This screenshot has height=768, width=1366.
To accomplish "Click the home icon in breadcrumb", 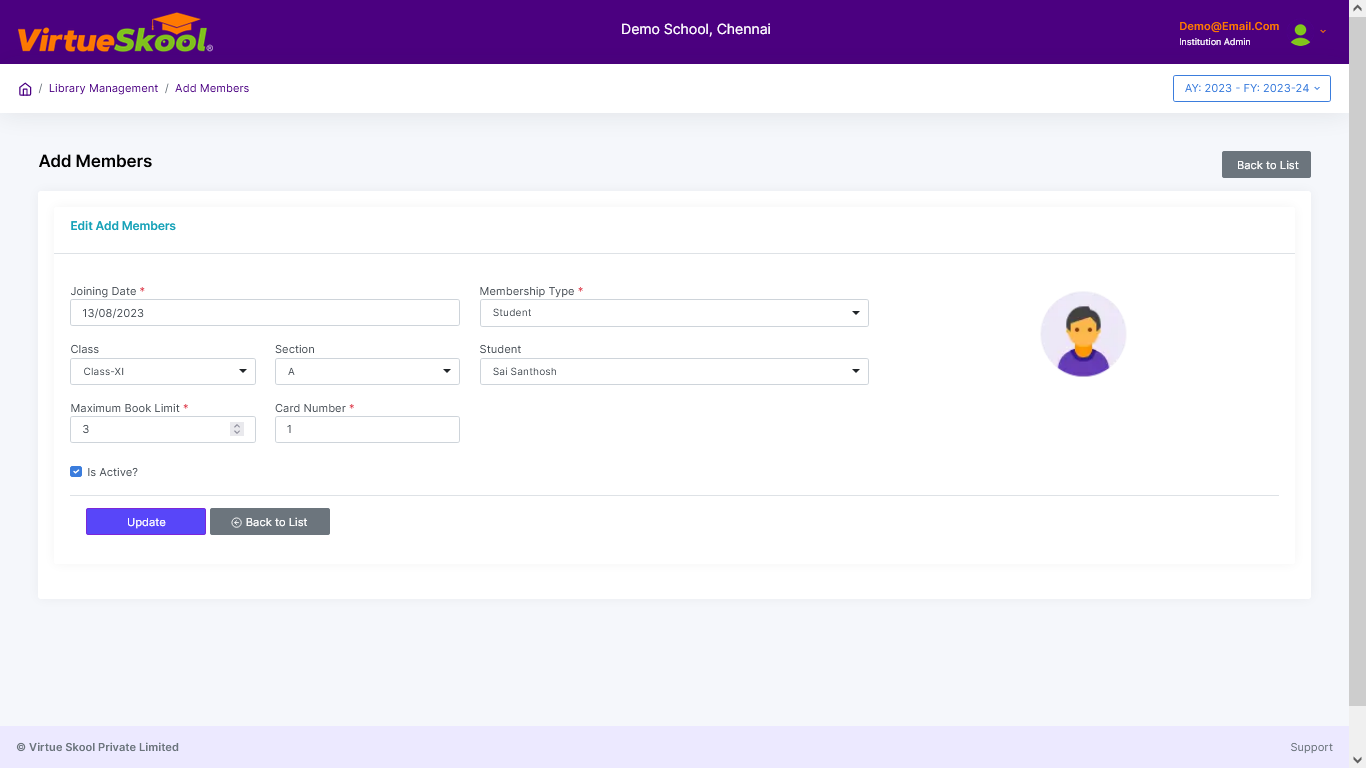I will point(25,89).
